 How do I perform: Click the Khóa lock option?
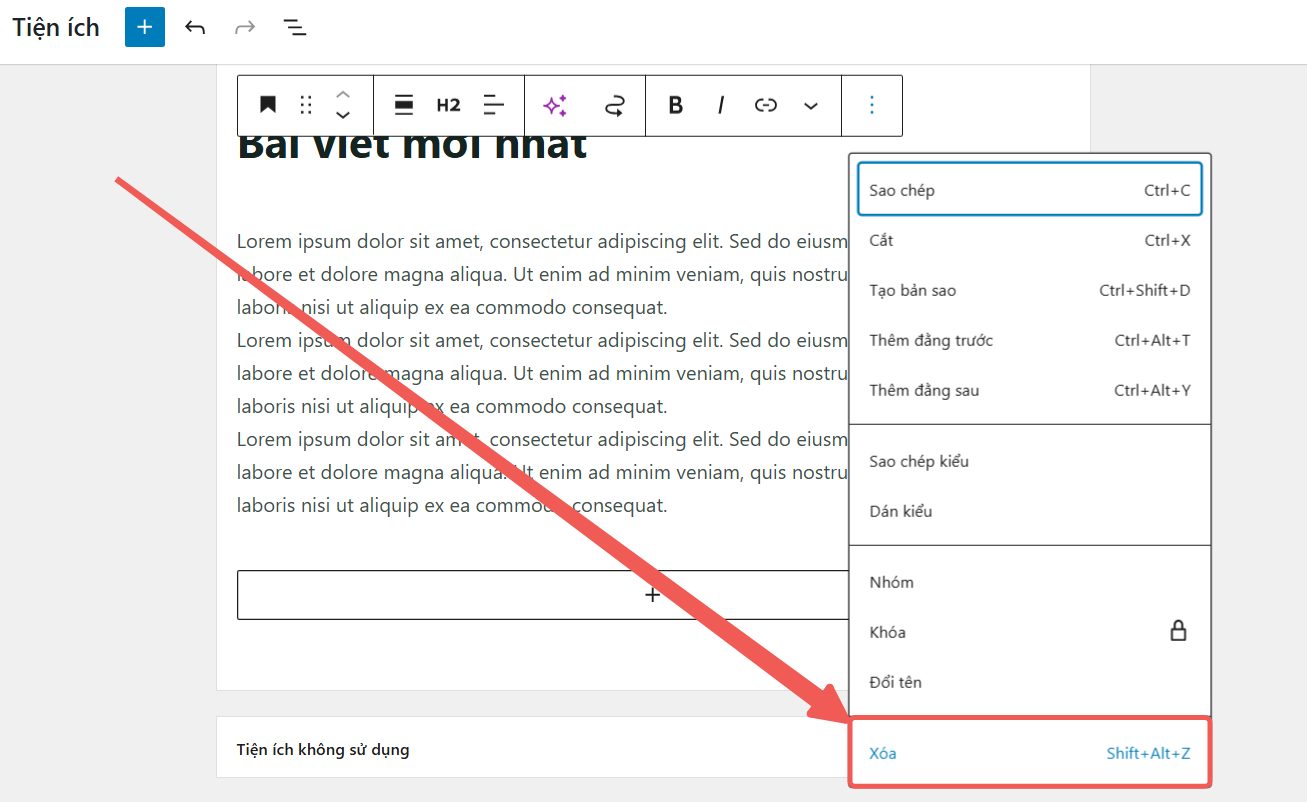1030,632
